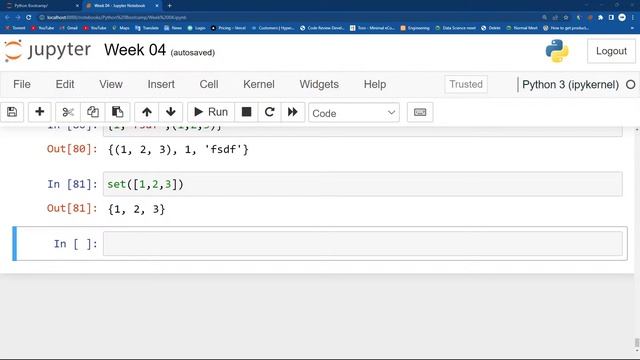Click the (autosaved) checkpoint status

tap(193, 53)
